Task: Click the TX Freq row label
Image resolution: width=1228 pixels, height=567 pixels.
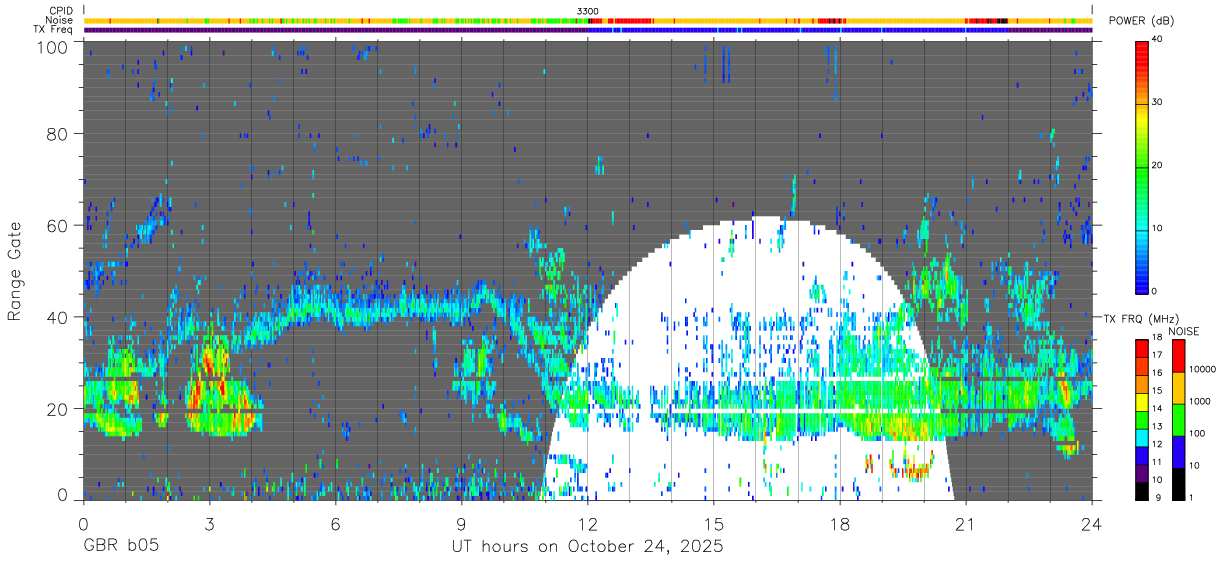Action: (52, 30)
